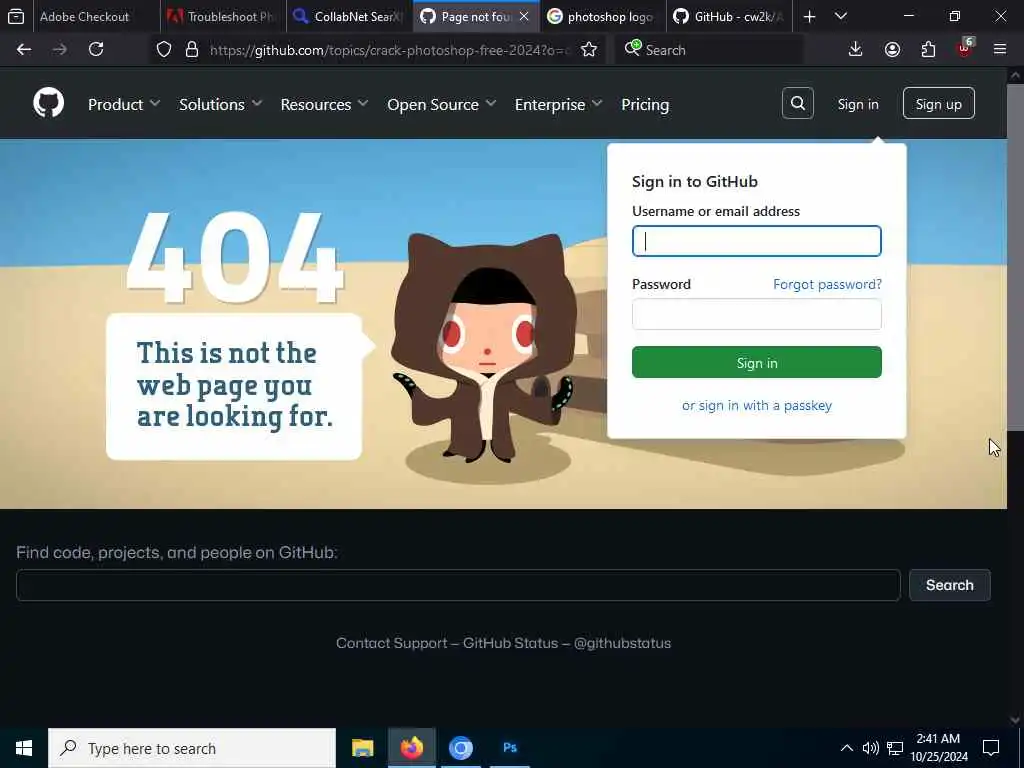The image size is (1024, 768).
Task: Open File Explorer from taskbar
Action: click(x=362, y=748)
